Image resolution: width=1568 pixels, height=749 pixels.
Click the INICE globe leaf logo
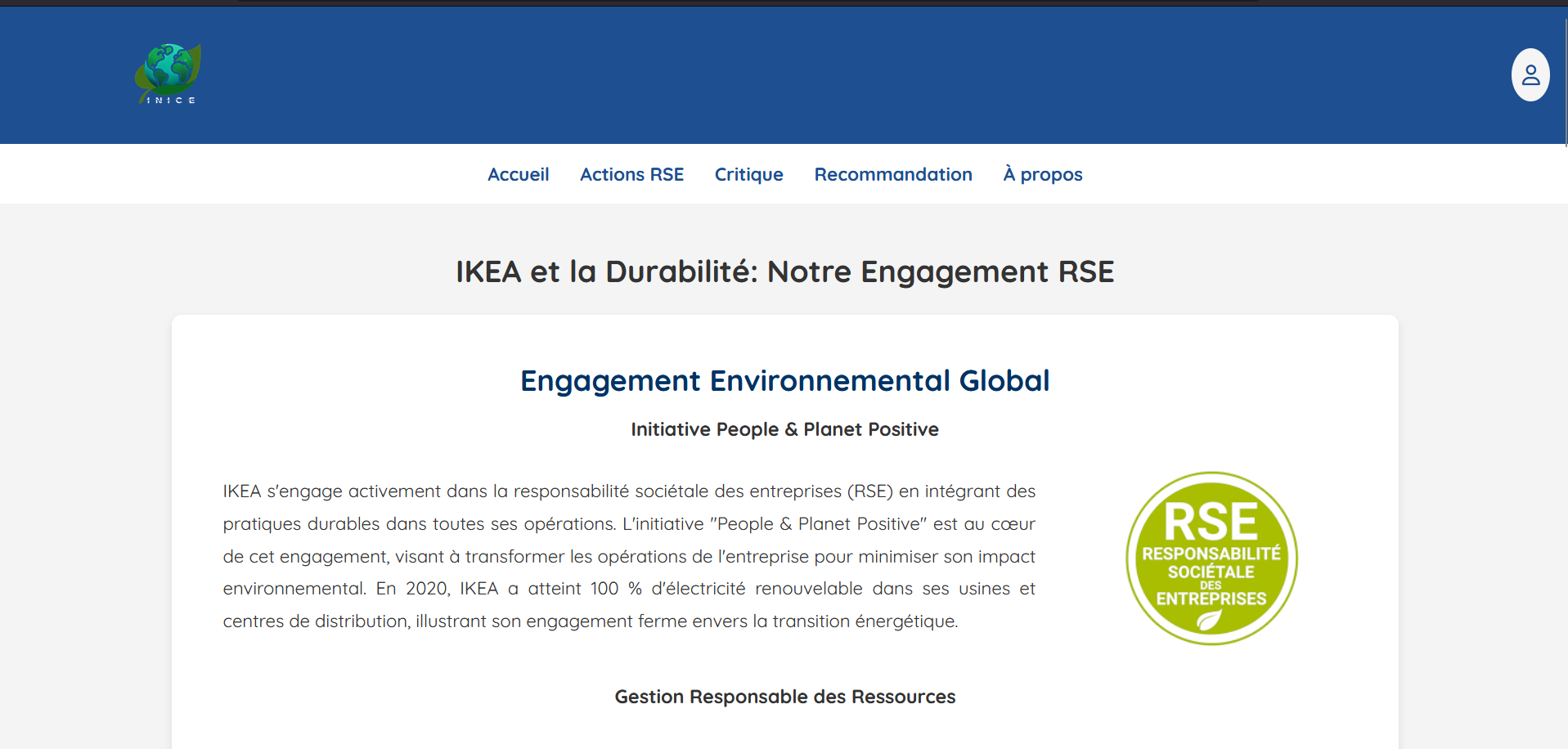coord(168,70)
